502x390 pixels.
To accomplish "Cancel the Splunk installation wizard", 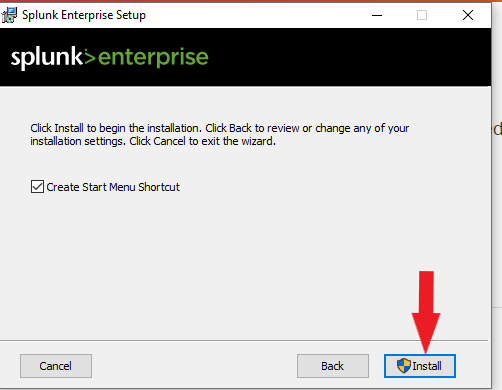I will tap(56, 366).
